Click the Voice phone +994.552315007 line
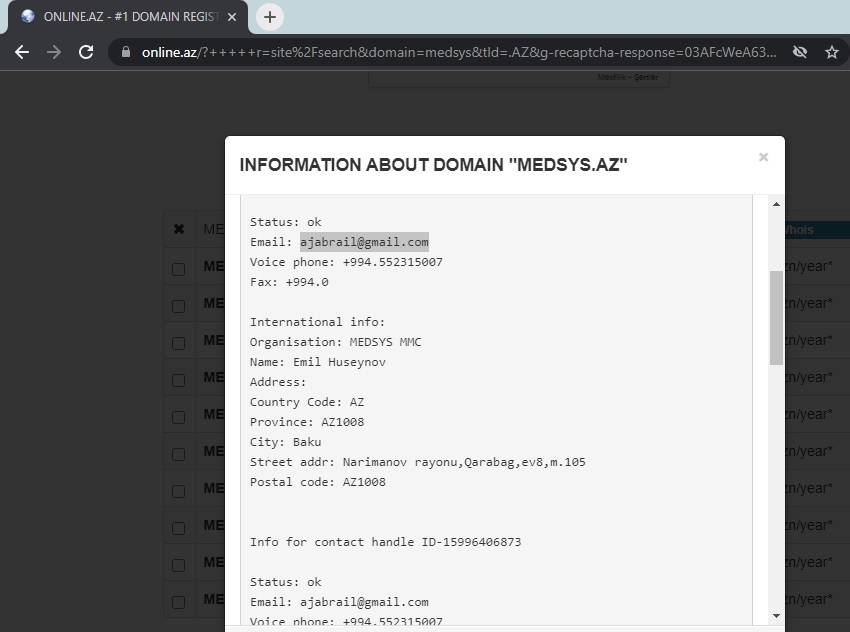The height and width of the screenshot is (632, 850). tap(346, 262)
